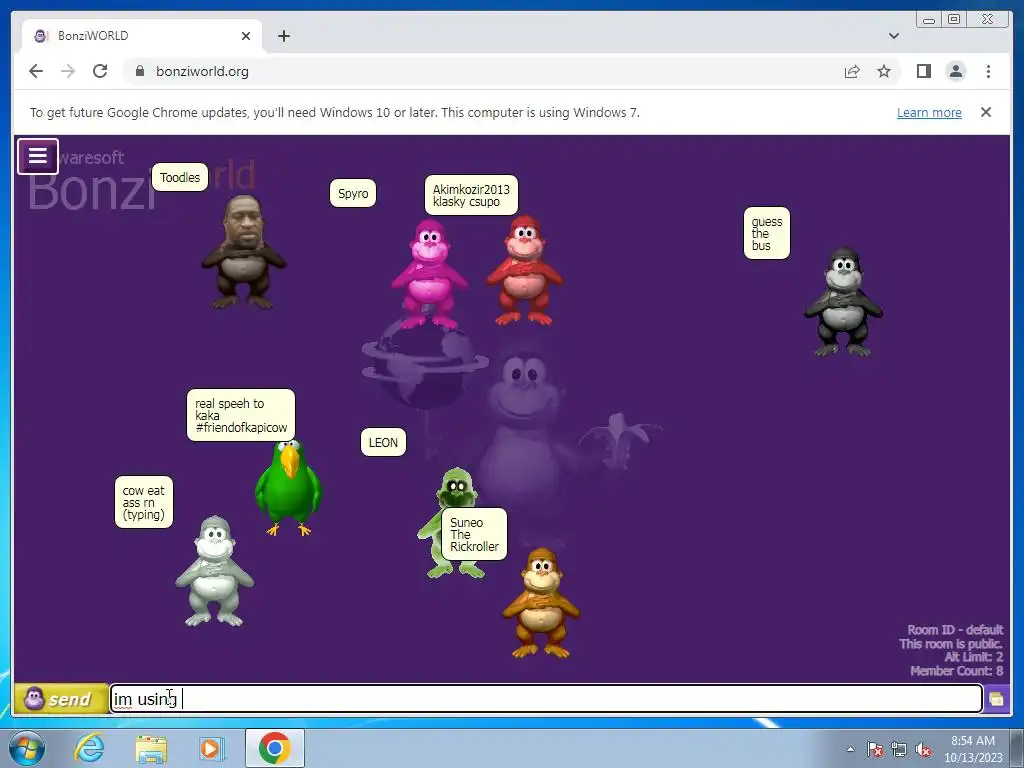The height and width of the screenshot is (768, 1024).
Task: Click the Toodles bonzi character
Action: click(243, 251)
